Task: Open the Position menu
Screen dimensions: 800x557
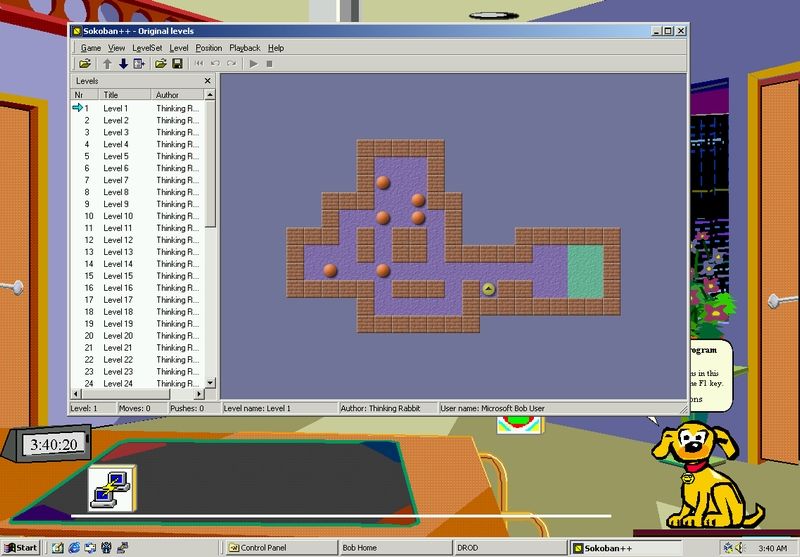Action: tap(209, 48)
